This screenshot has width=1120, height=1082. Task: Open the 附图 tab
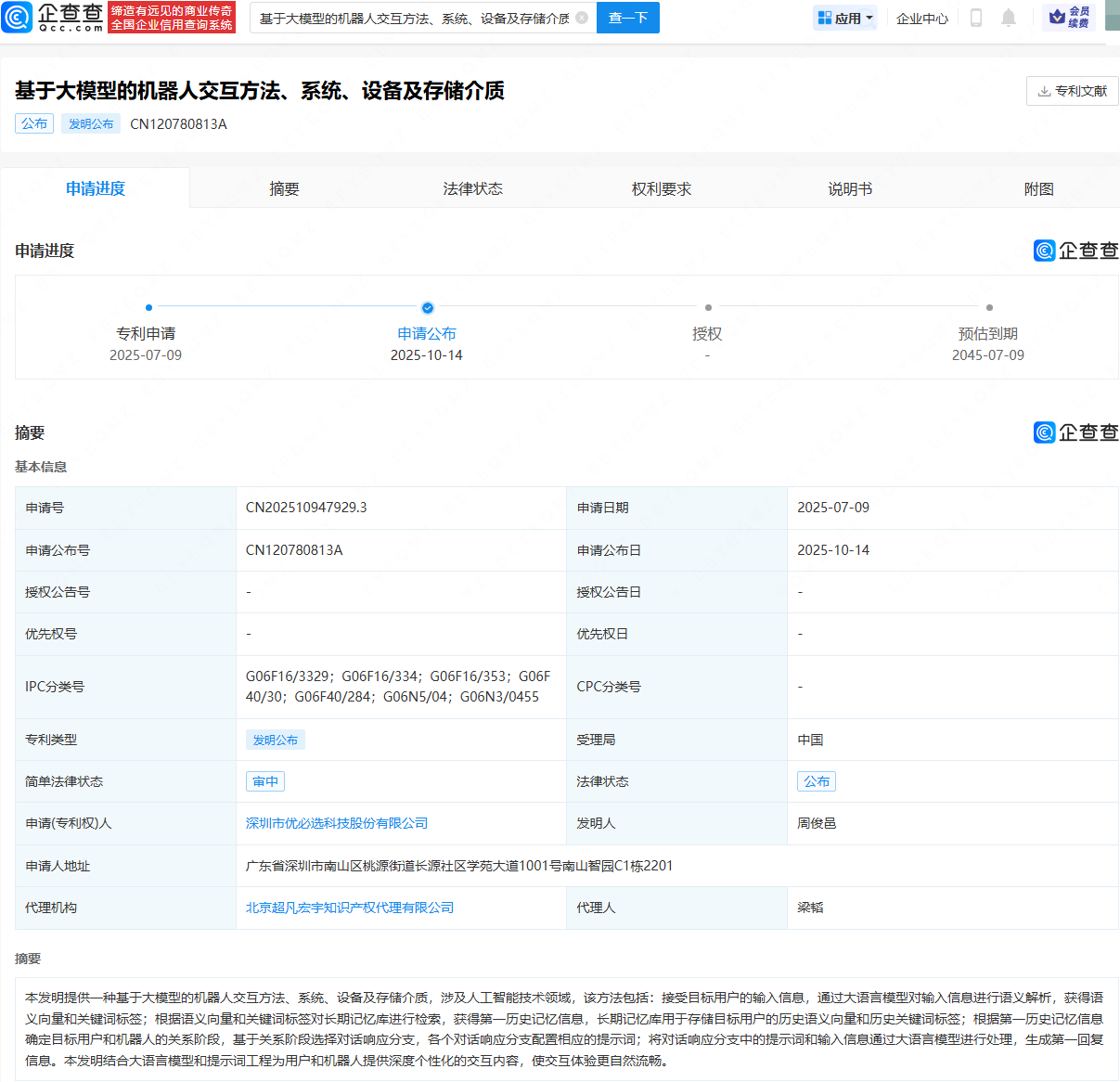(1038, 188)
